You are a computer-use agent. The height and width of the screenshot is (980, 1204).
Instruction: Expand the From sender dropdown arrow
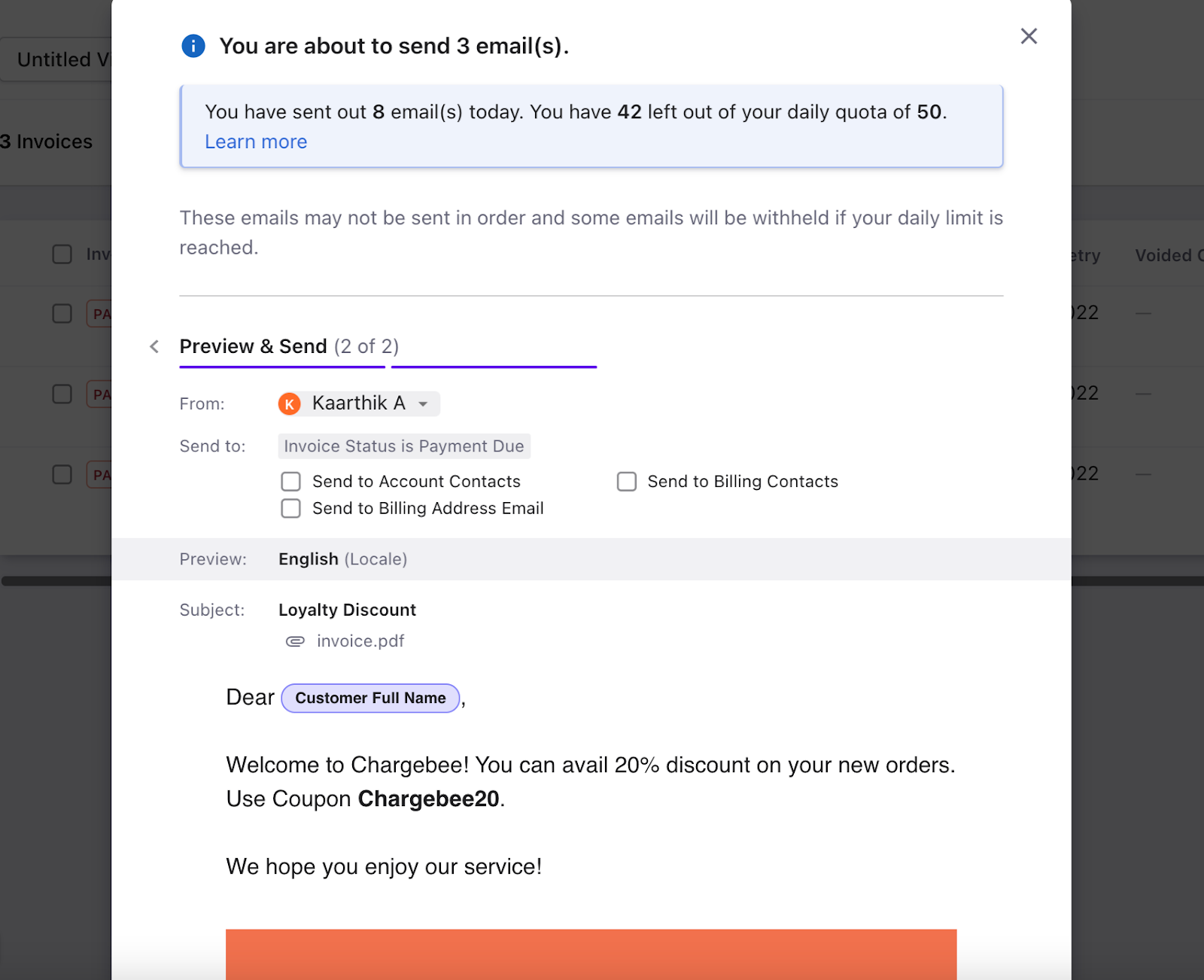[424, 404]
